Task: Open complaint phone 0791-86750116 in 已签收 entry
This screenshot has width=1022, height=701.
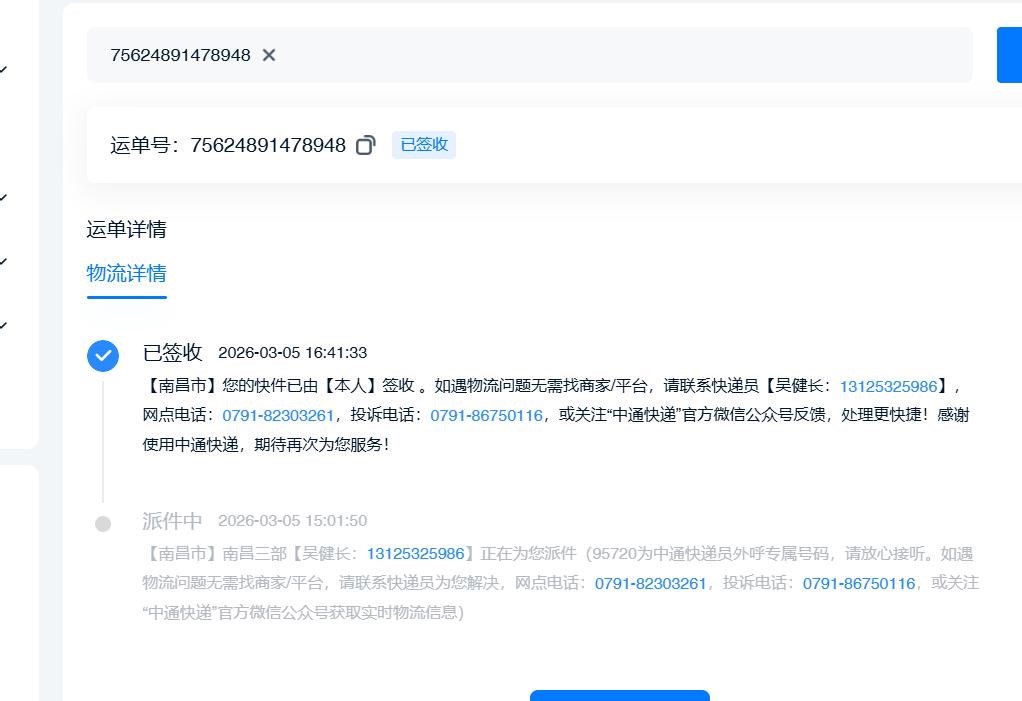Action: [486, 415]
